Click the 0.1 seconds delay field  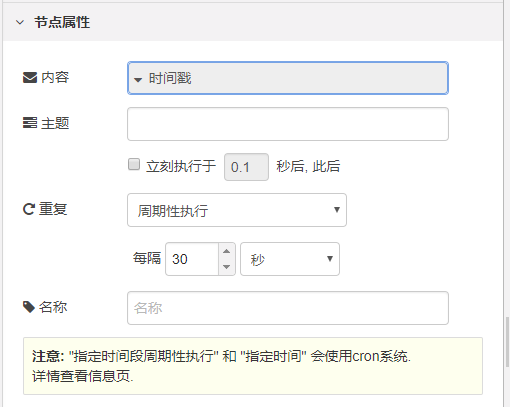(246, 167)
